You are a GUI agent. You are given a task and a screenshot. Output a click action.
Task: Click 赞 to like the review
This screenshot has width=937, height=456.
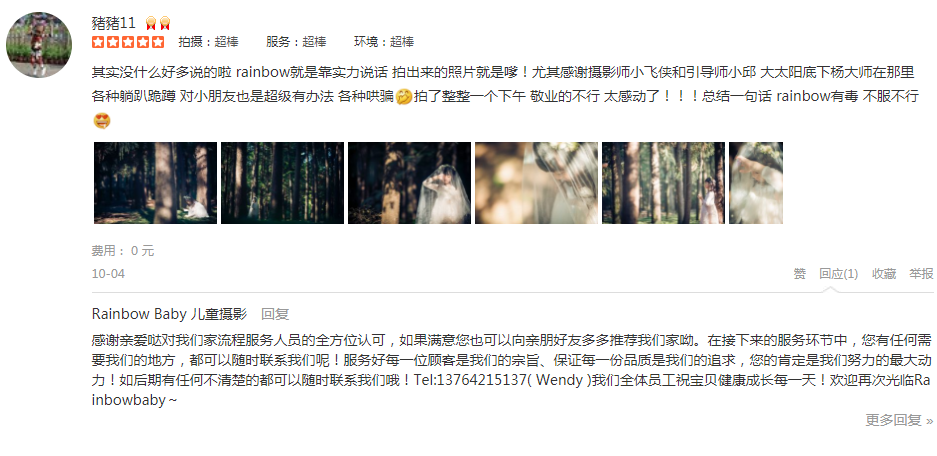pyautogui.click(x=800, y=274)
